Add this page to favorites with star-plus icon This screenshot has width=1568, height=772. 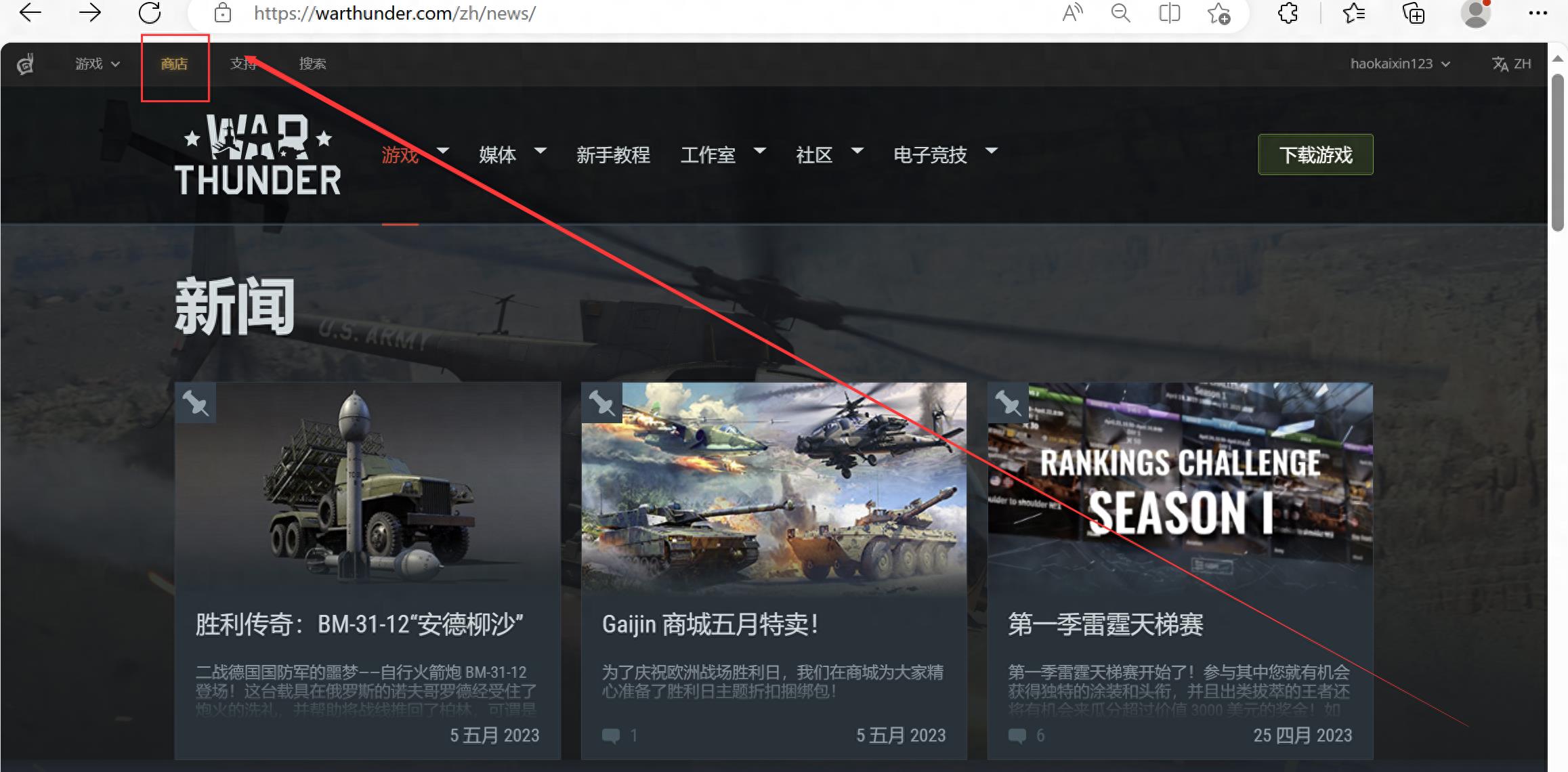[x=1219, y=12]
